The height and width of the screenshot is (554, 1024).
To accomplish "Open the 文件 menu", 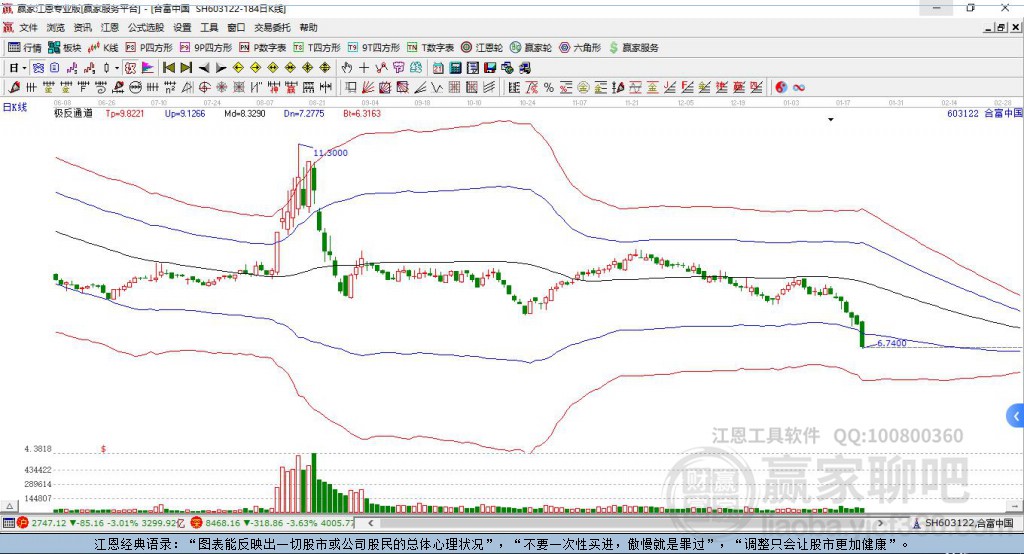I will pos(28,27).
